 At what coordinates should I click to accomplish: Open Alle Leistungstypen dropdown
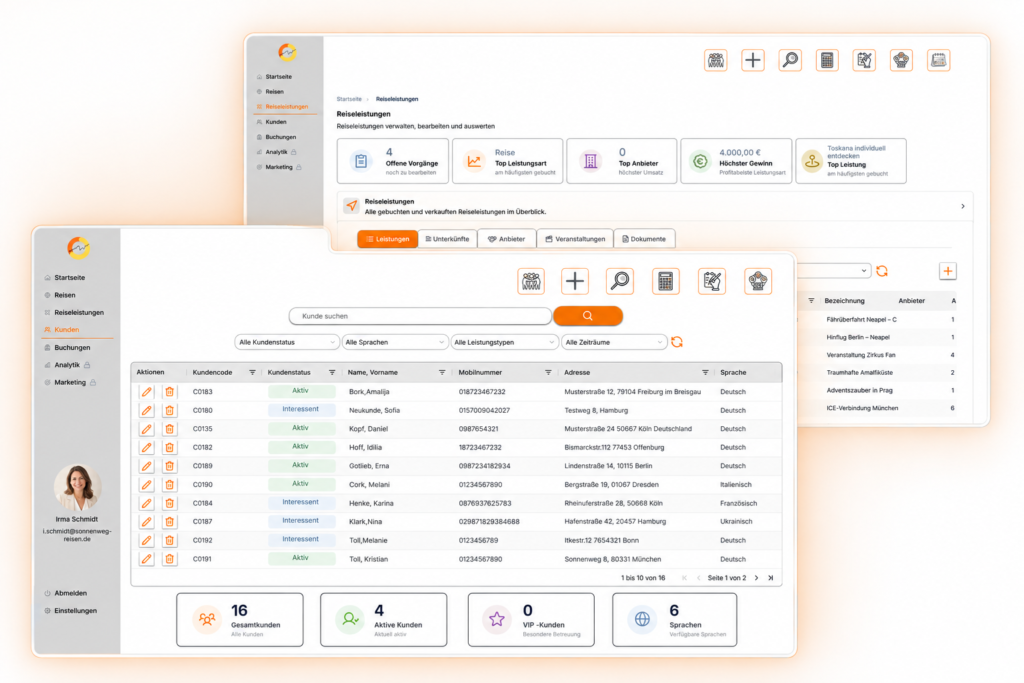(x=504, y=342)
